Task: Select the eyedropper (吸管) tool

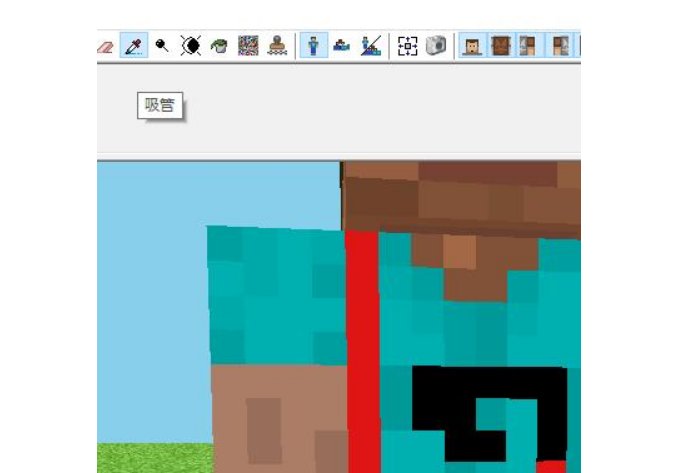Action: tap(133, 46)
